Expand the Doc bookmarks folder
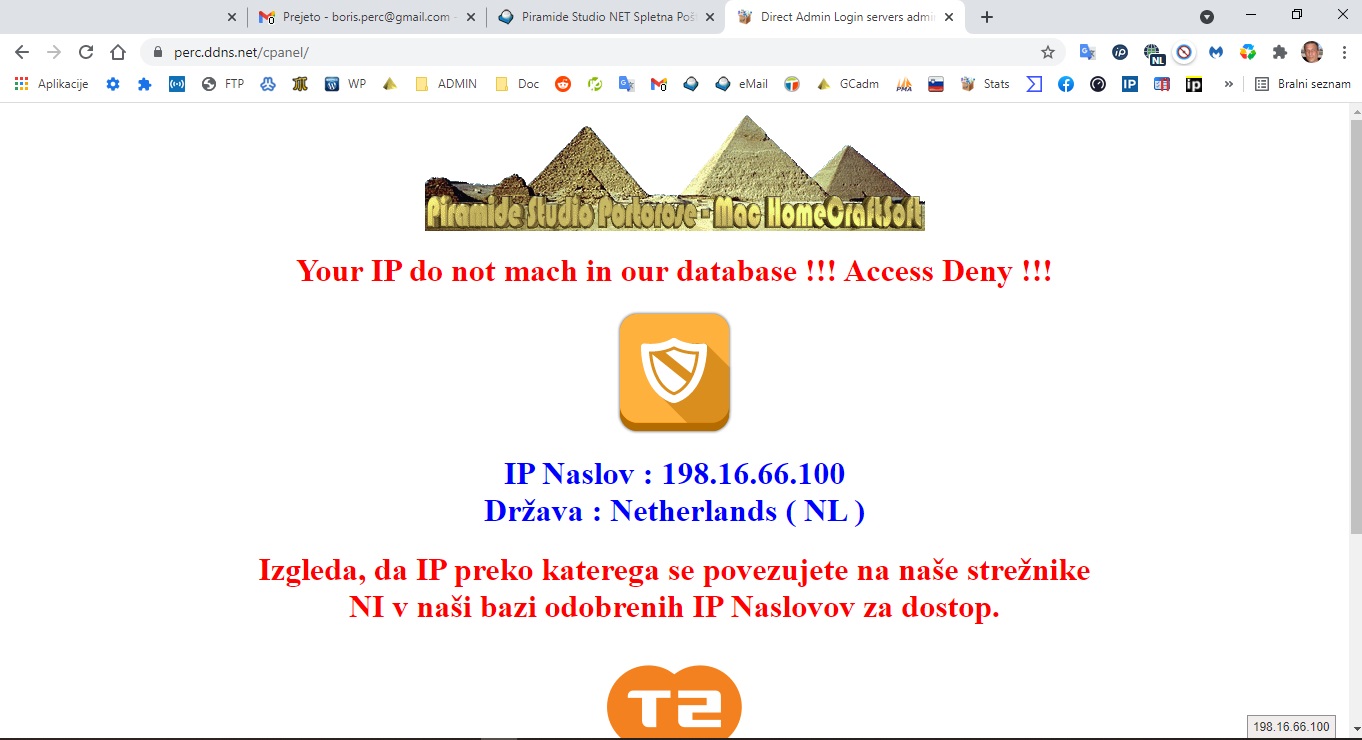 (517, 84)
